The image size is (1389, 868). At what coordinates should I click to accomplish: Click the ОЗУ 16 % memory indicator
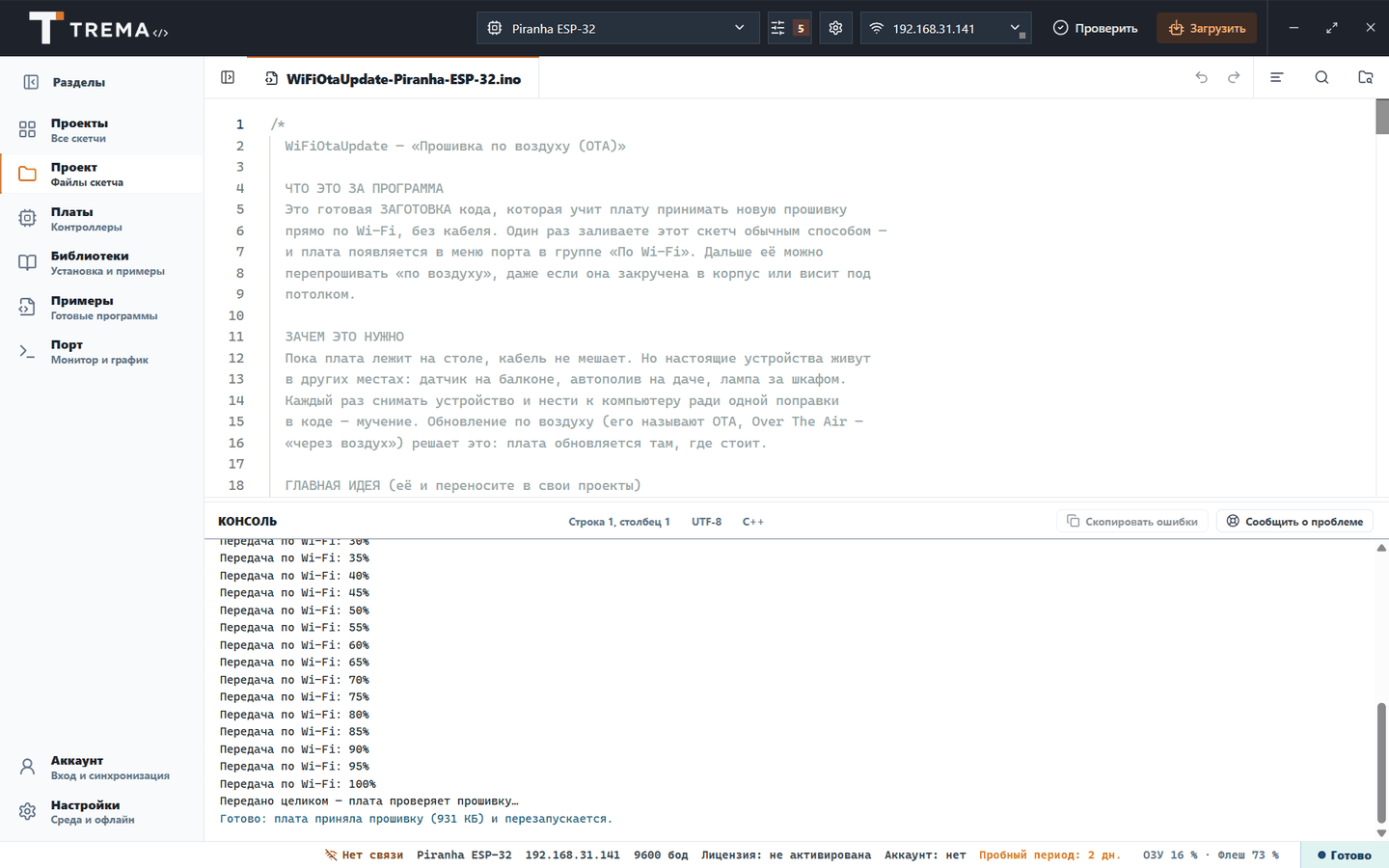(1170, 854)
